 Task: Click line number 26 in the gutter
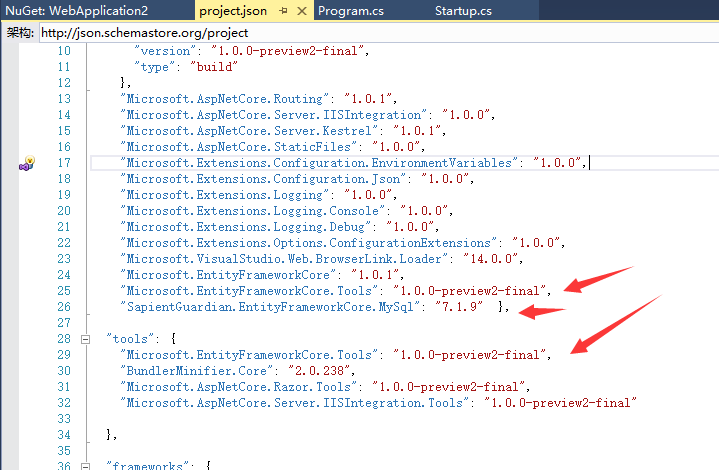[x=64, y=307]
